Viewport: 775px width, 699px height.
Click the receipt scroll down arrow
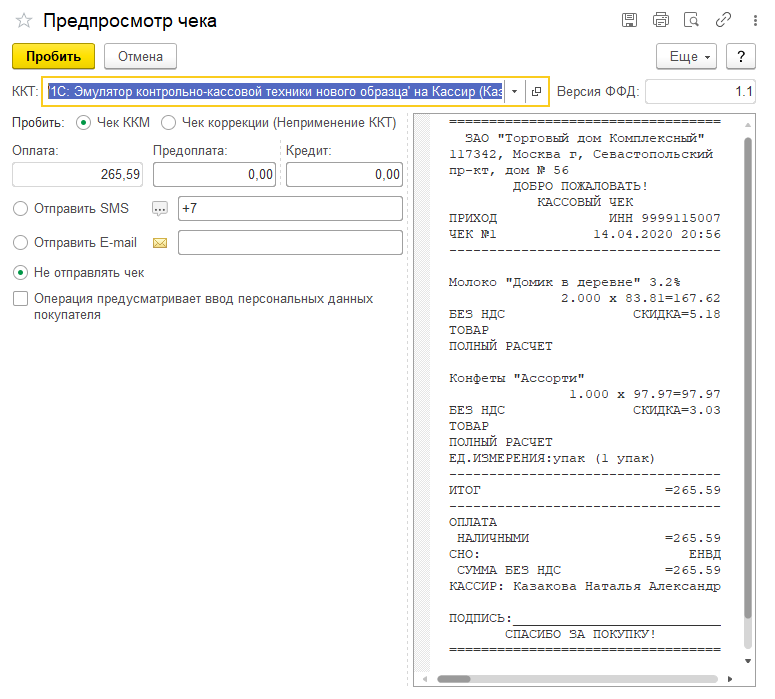point(748,661)
